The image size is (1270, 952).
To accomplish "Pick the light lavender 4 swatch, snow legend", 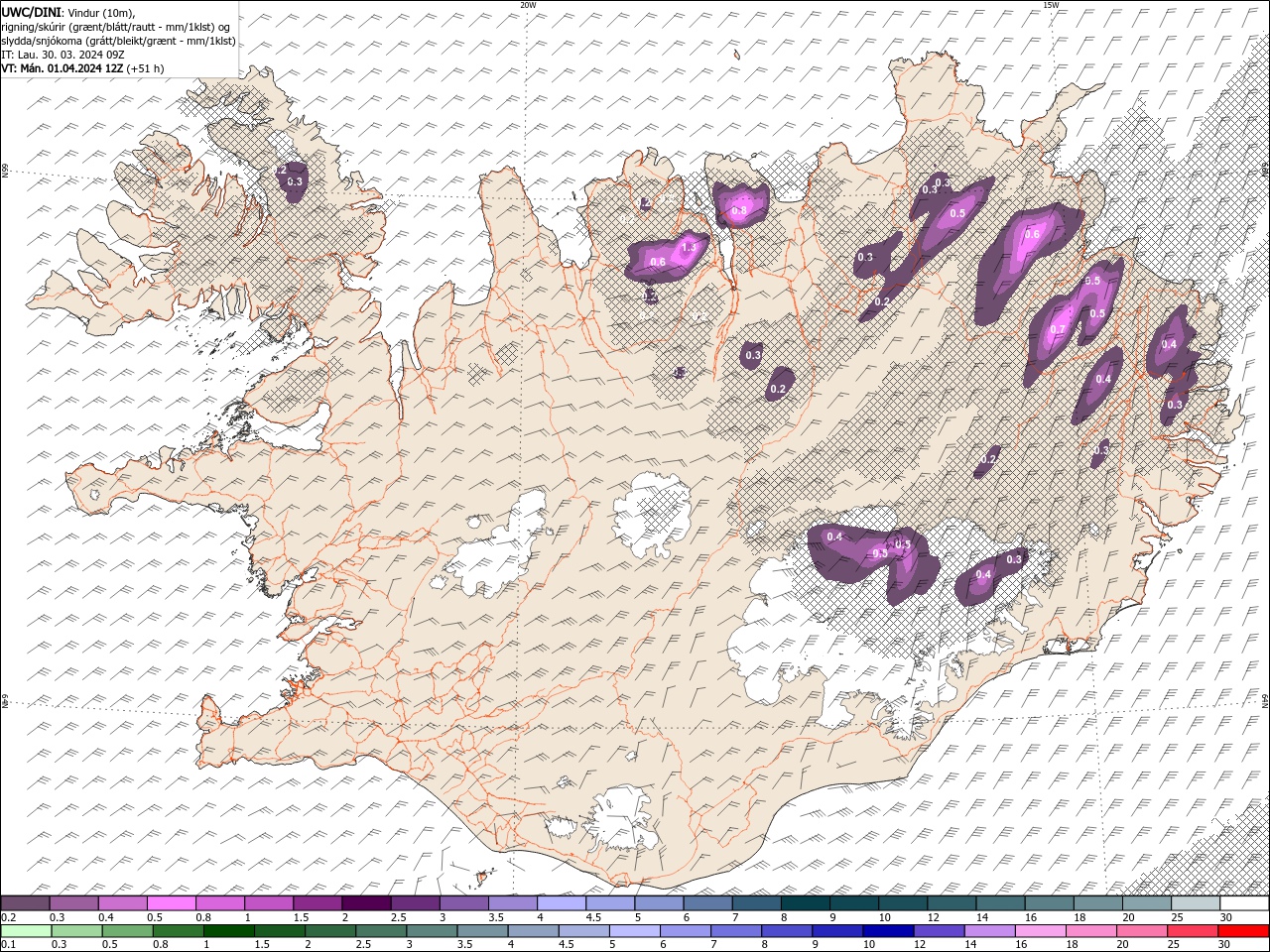I will tap(561, 903).
